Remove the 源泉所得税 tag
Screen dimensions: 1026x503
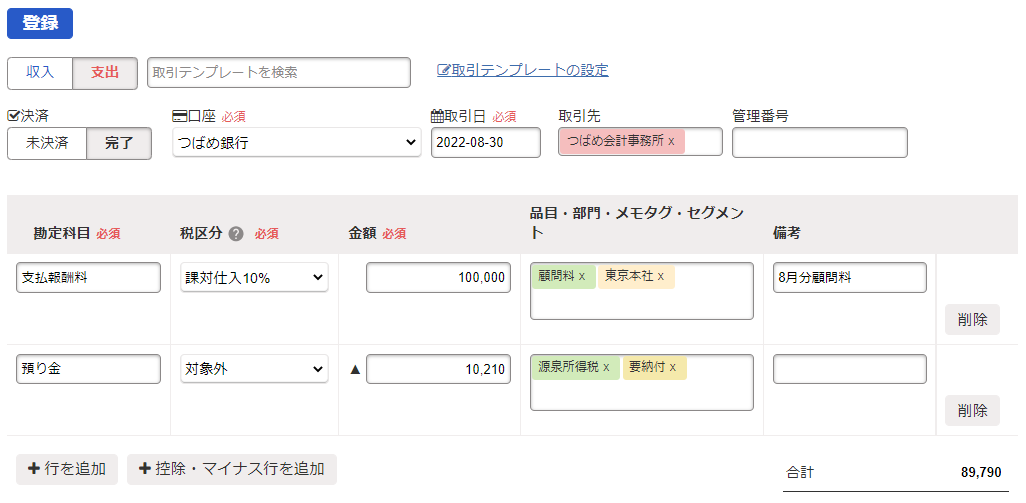[x=607, y=367]
